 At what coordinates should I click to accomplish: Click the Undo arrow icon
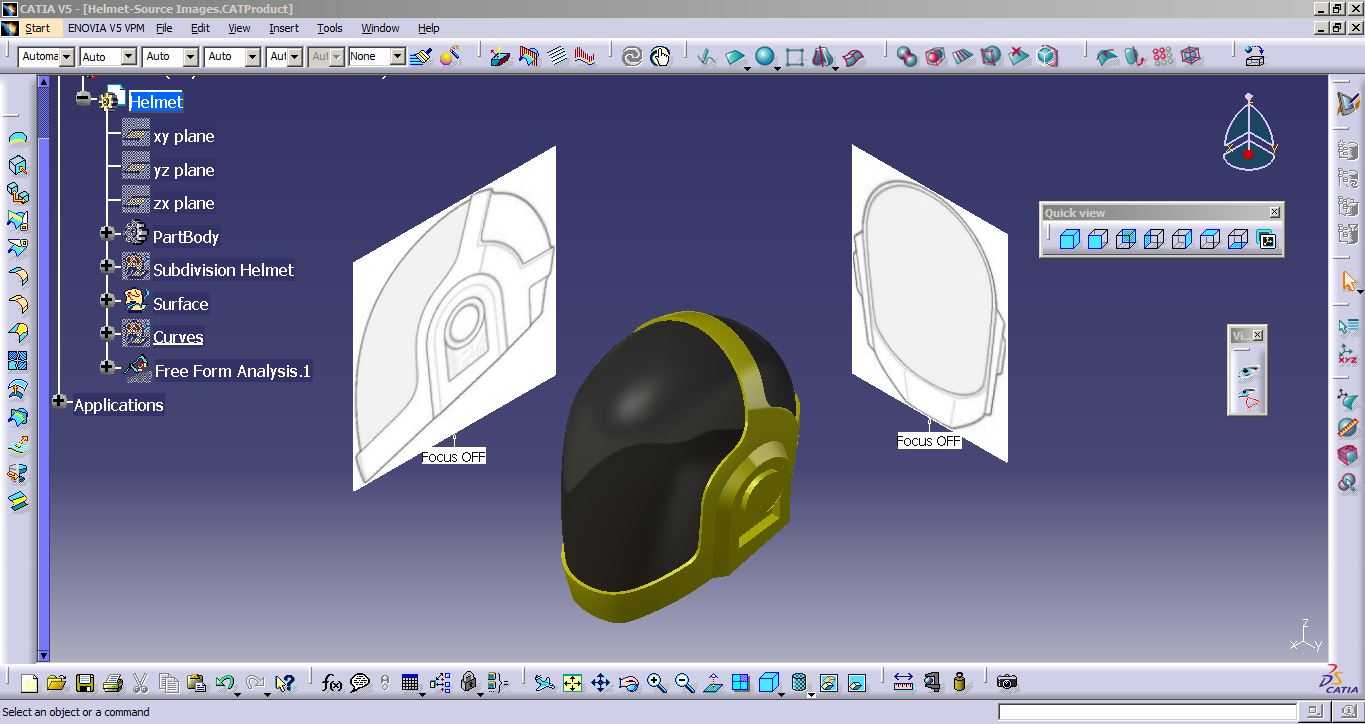point(225,683)
